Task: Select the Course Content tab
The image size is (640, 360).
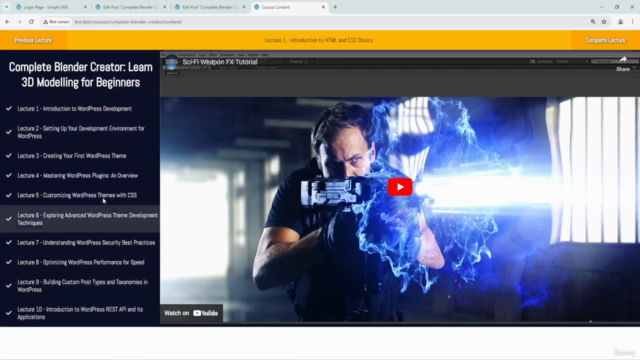Action: (289, 7)
